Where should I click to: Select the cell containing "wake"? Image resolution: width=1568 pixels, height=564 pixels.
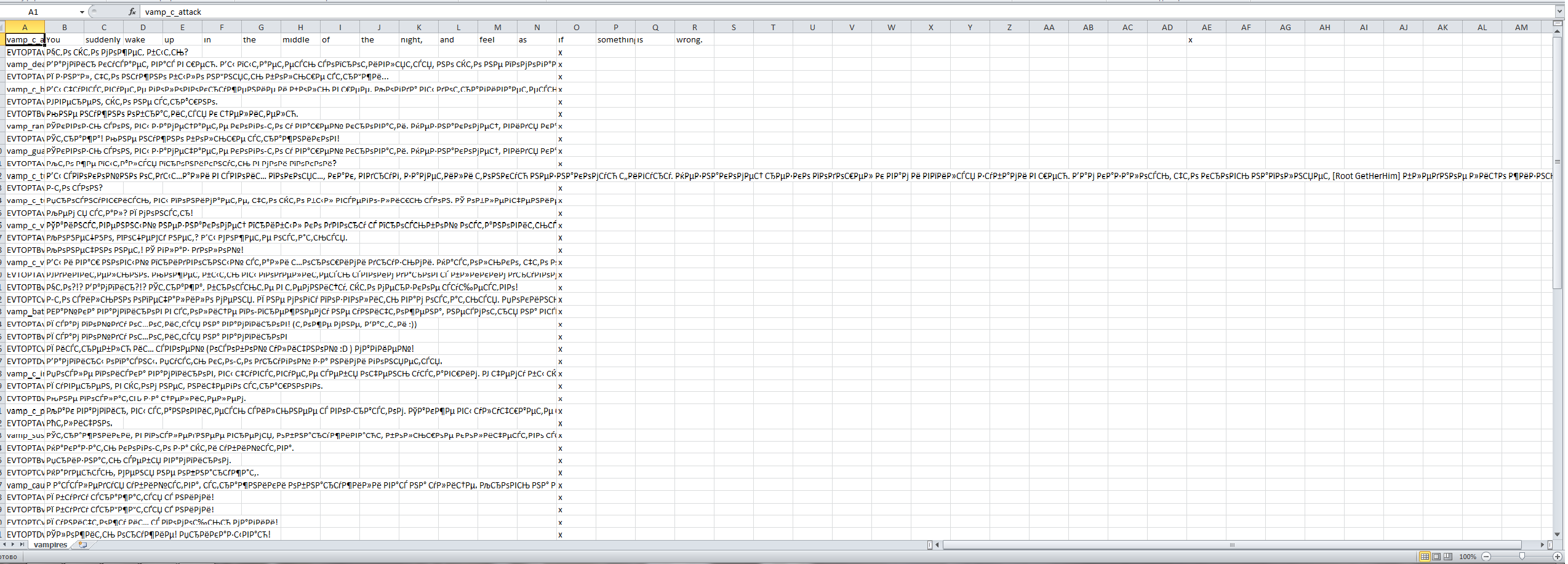pos(143,39)
